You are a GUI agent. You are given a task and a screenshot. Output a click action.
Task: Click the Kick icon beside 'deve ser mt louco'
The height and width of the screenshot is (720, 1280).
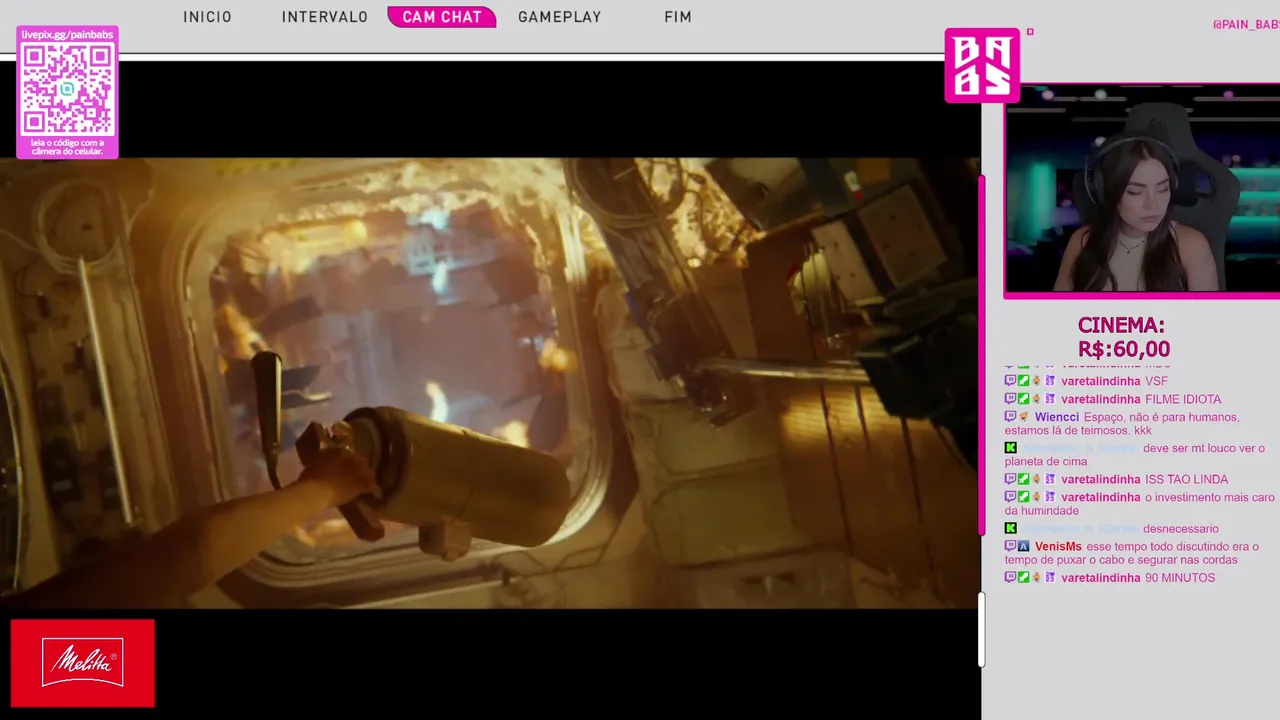[x=1011, y=448]
